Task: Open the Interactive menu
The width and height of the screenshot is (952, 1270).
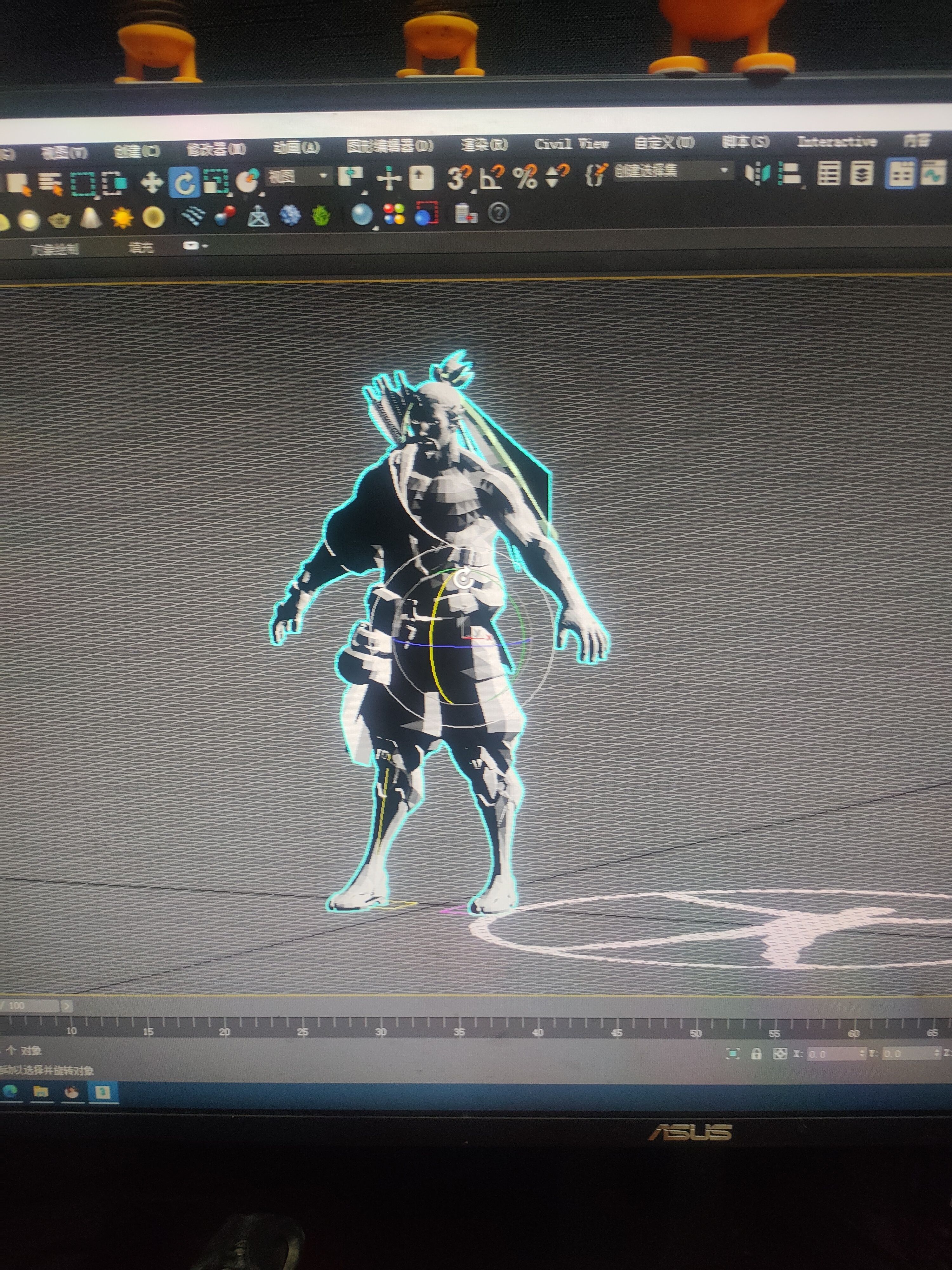Action: click(x=837, y=141)
